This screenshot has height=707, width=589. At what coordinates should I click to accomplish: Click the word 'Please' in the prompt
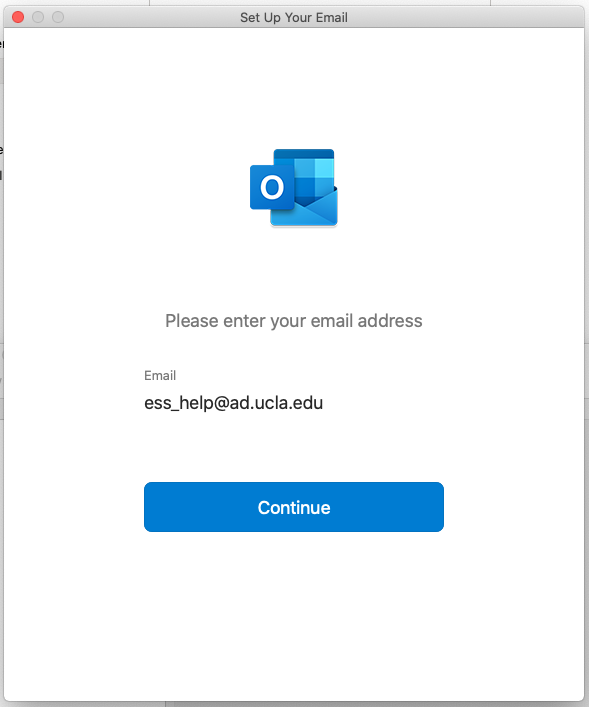[x=192, y=321]
